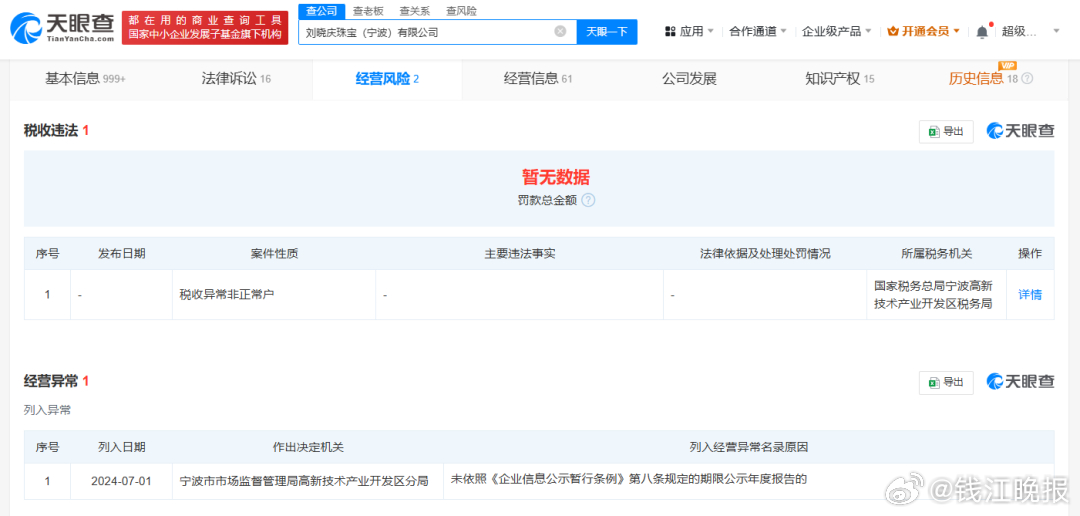Image resolution: width=1080 pixels, height=516 pixels.
Task: Click the 税收违法 1 section heading
Action: (56, 131)
